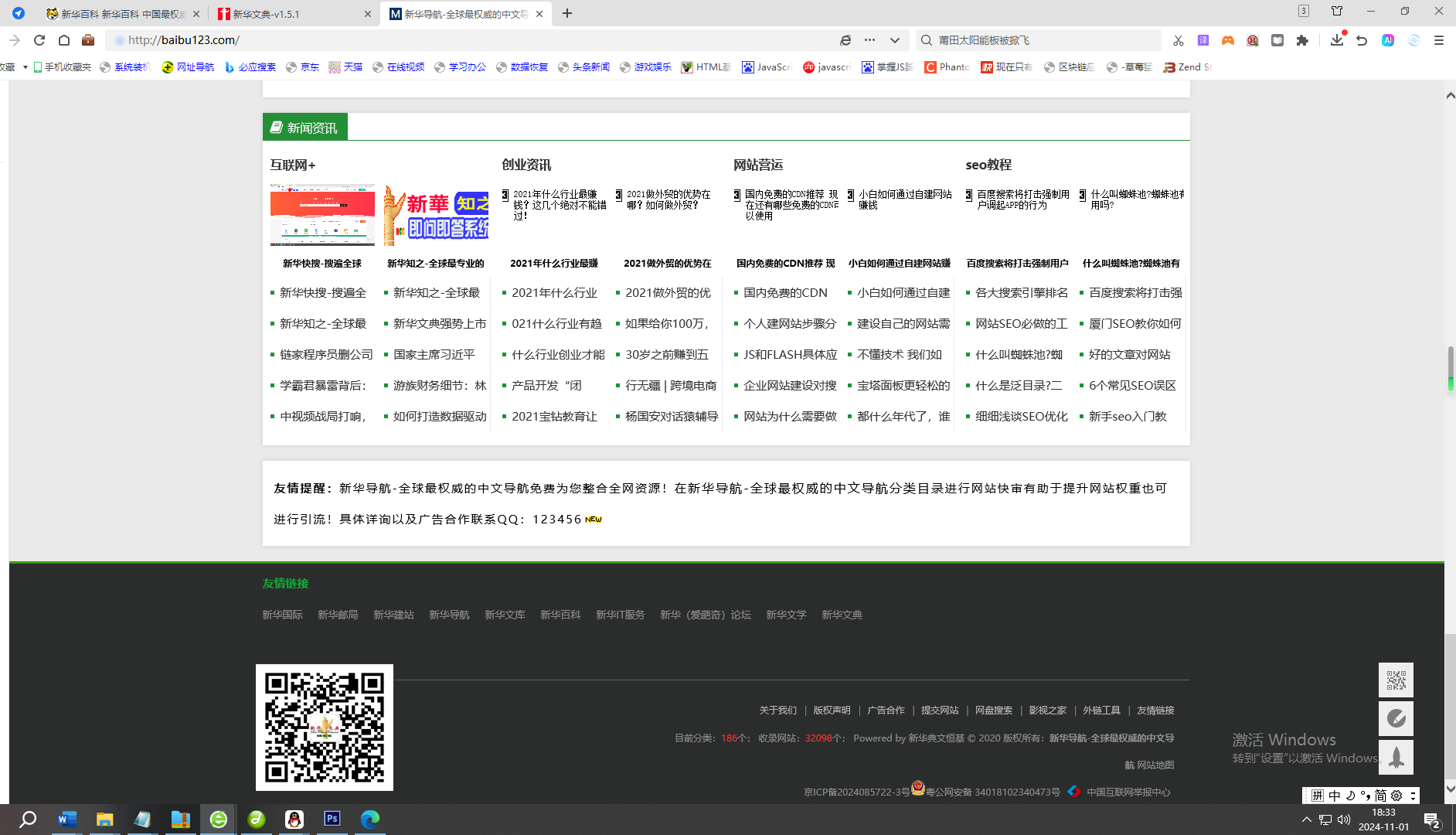This screenshot has width=1456, height=835.
Task: Switch to IE compatibility mode icon
Action: point(845,40)
